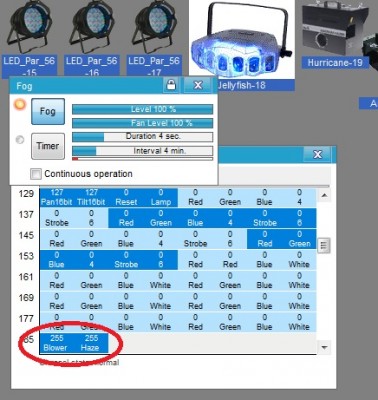
Task: Enable the Continuous operation checkbox
Action: [x=36, y=174]
